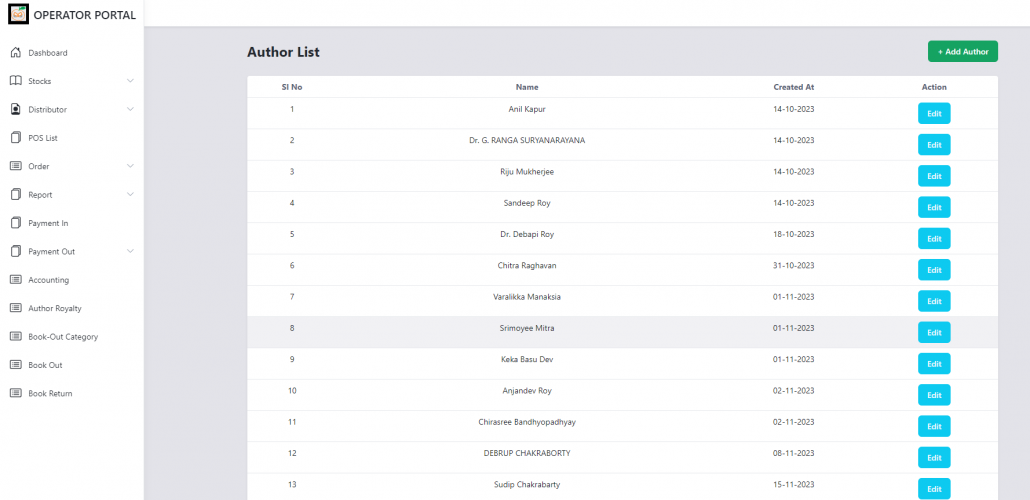Open the Book-Out Category menu item
The height and width of the screenshot is (500, 1030).
[63, 337]
